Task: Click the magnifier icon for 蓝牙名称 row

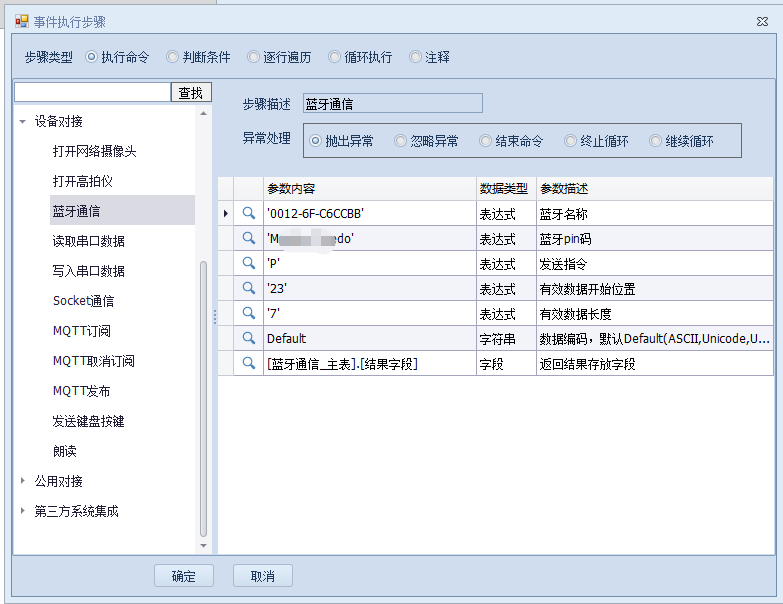Action: click(248, 213)
